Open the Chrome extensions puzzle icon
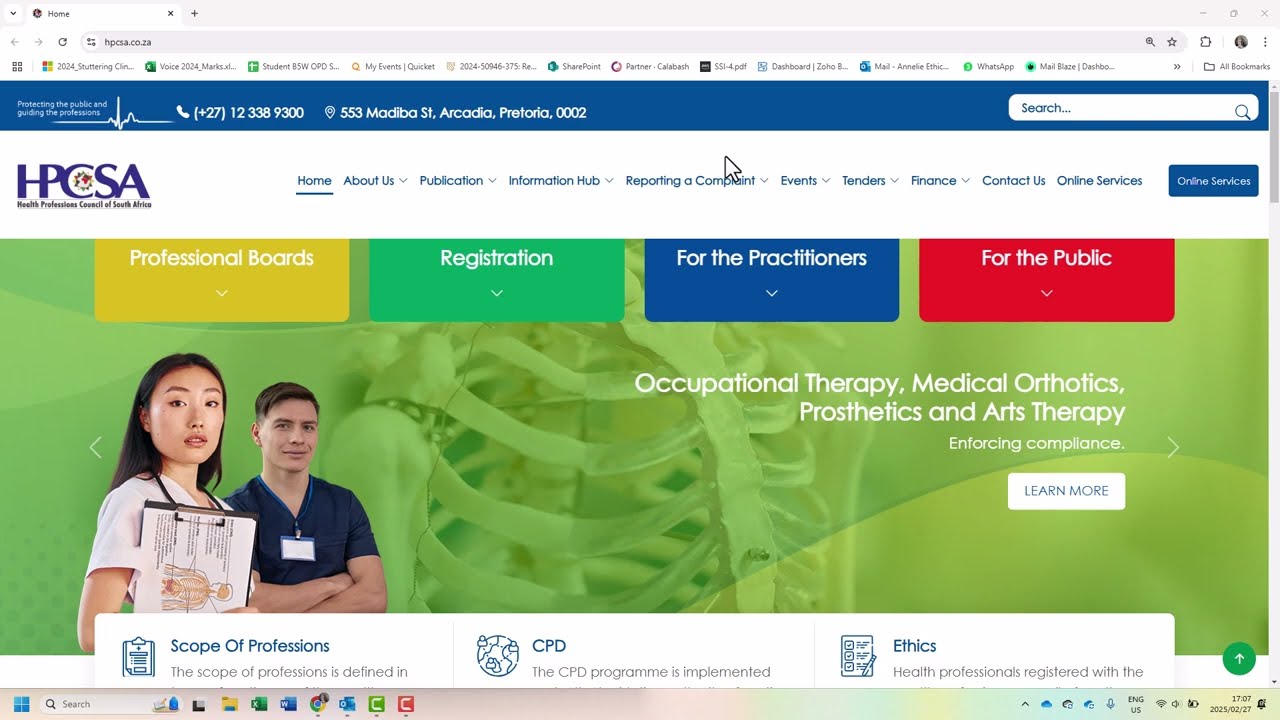 1205,42
